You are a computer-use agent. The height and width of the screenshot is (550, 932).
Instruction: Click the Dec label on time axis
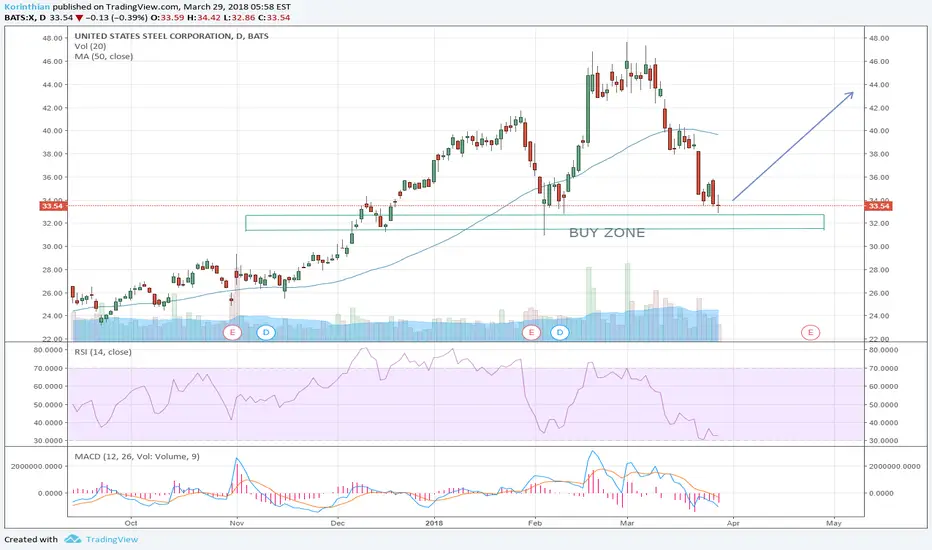pos(337,523)
